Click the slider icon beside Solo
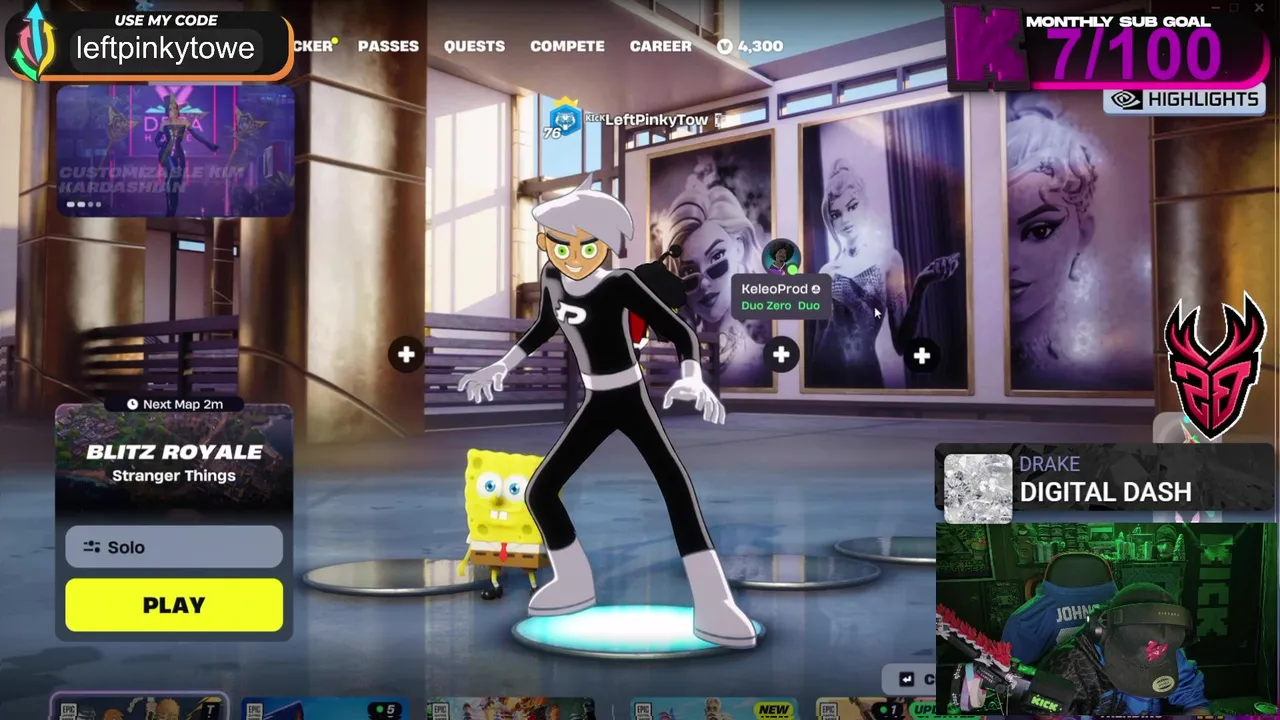The height and width of the screenshot is (720, 1280). coord(92,547)
